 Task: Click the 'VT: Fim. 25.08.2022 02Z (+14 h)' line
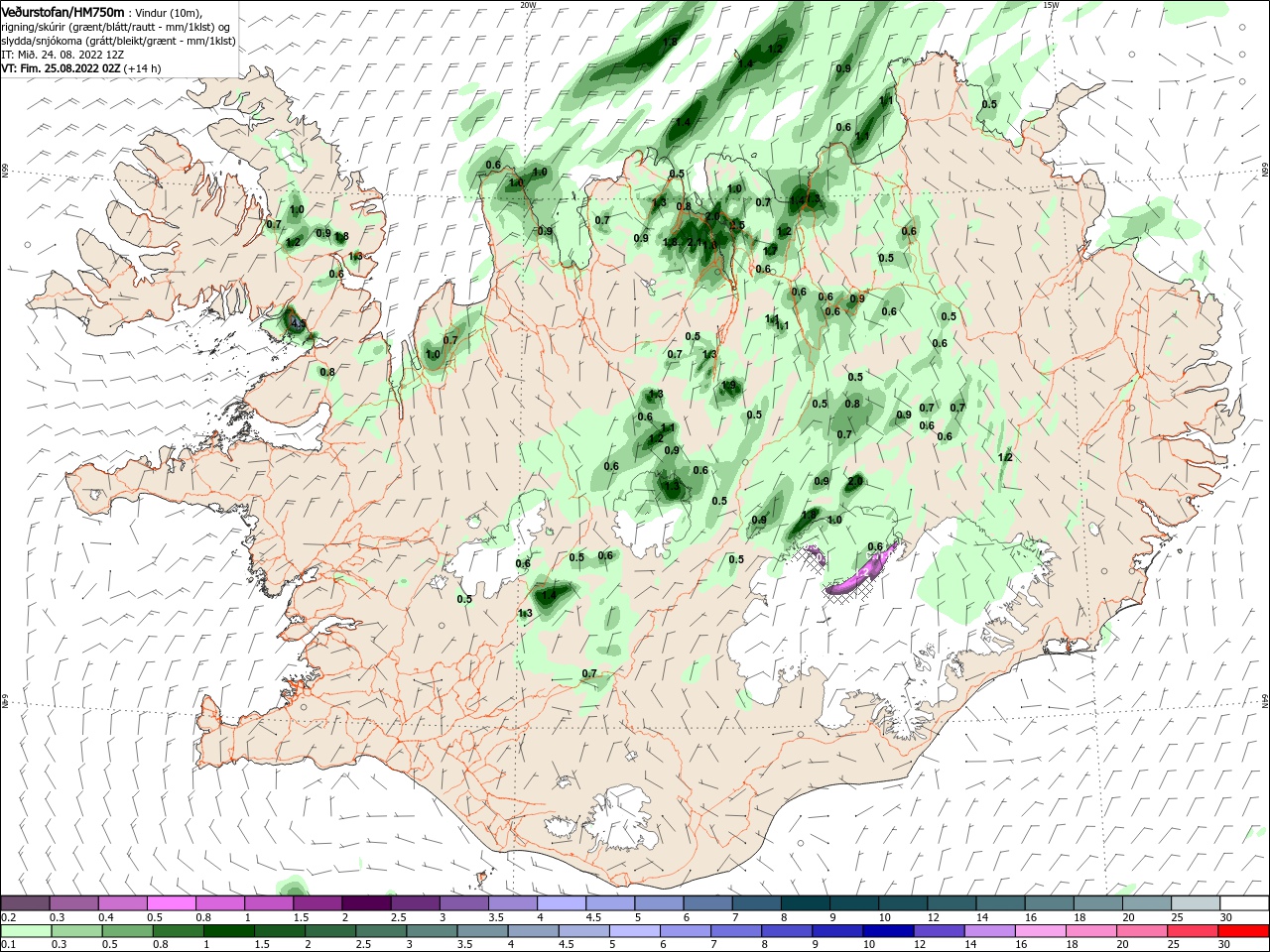[80, 68]
